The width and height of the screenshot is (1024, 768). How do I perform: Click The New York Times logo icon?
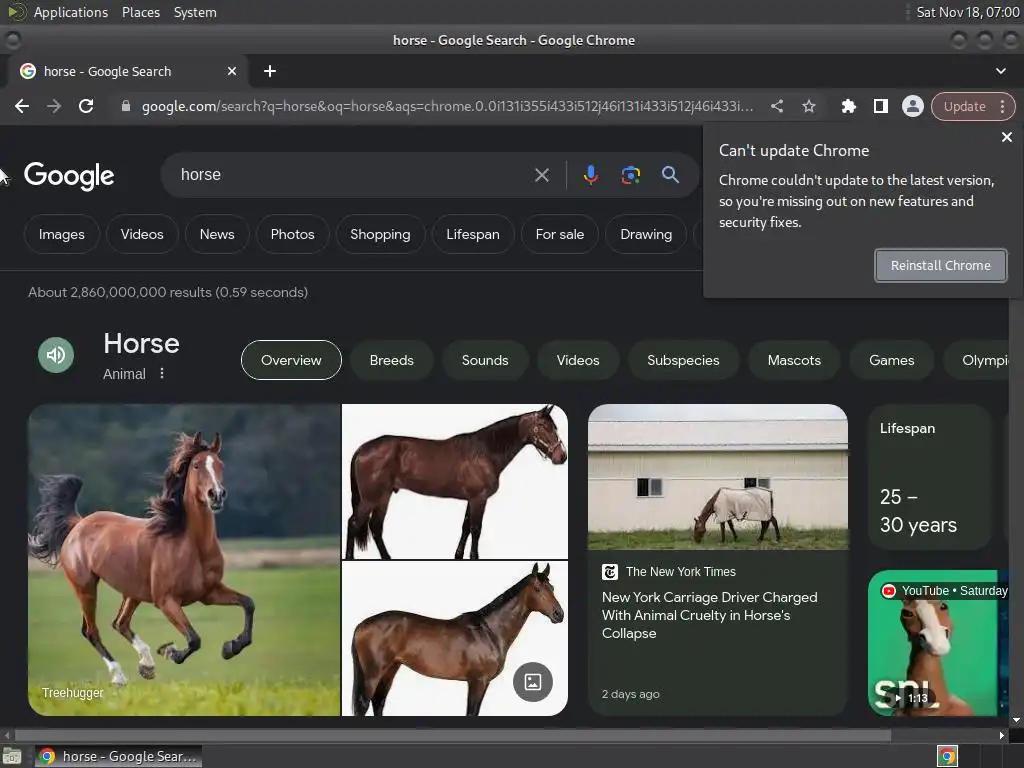[x=609, y=572]
